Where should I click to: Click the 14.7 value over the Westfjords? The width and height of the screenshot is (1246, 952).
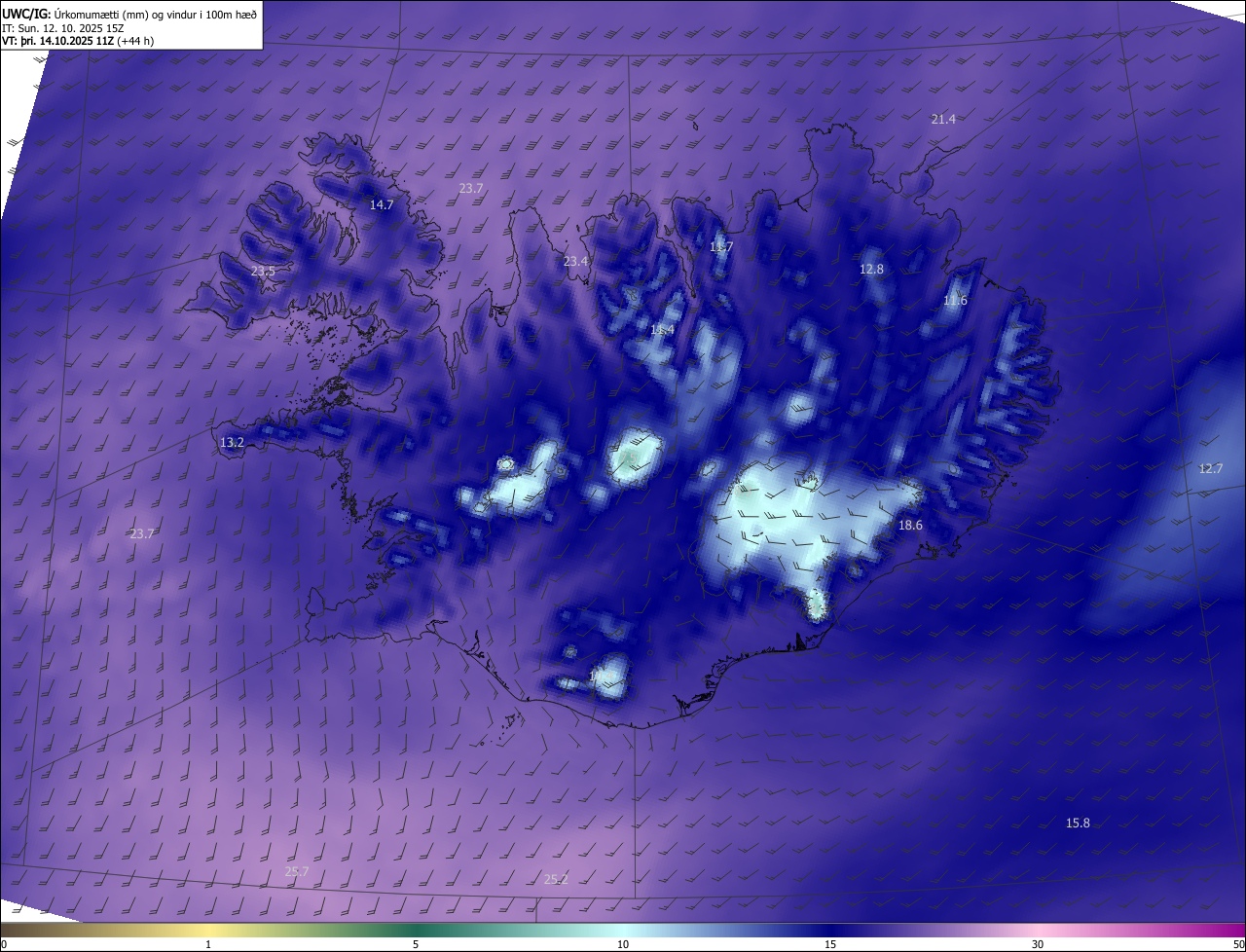pyautogui.click(x=382, y=204)
